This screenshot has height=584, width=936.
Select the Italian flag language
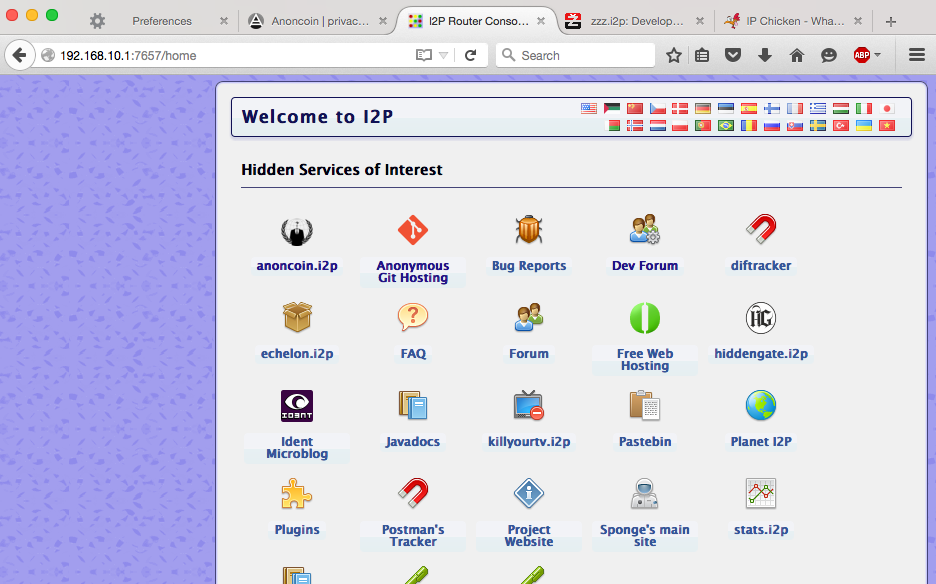point(864,108)
